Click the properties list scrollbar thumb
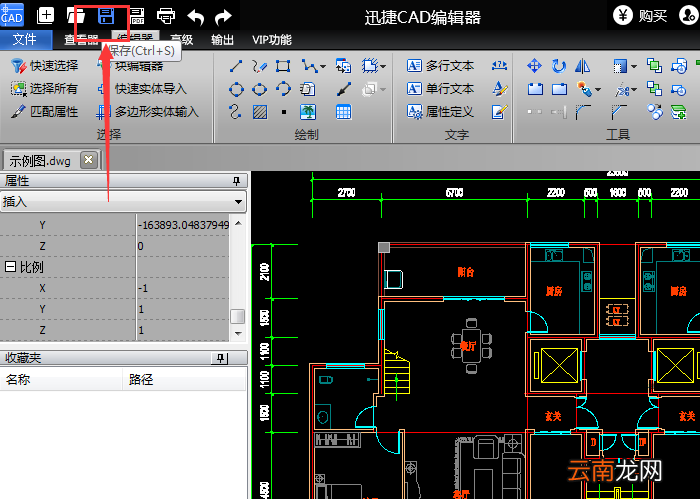 (238, 316)
